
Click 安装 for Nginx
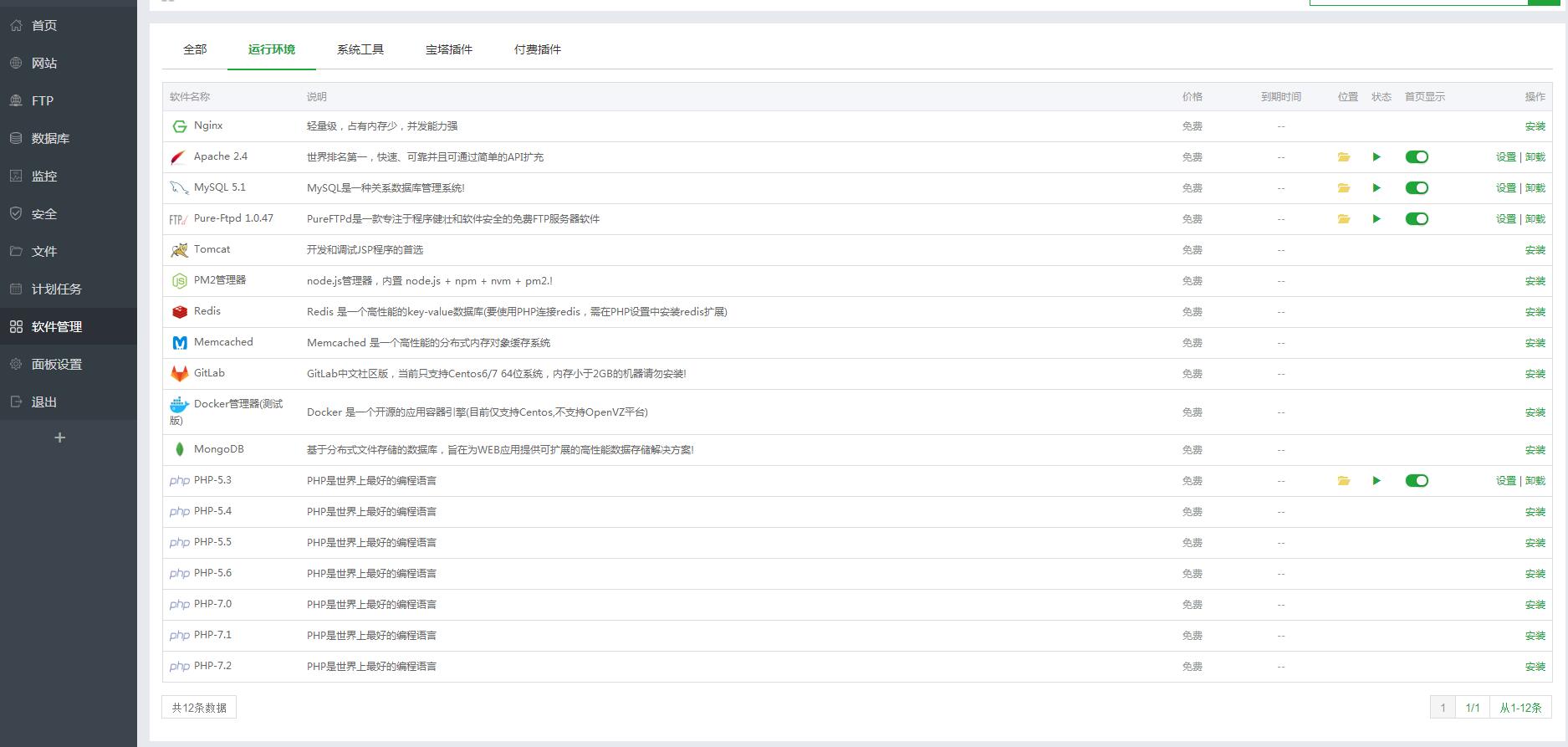coord(1535,126)
